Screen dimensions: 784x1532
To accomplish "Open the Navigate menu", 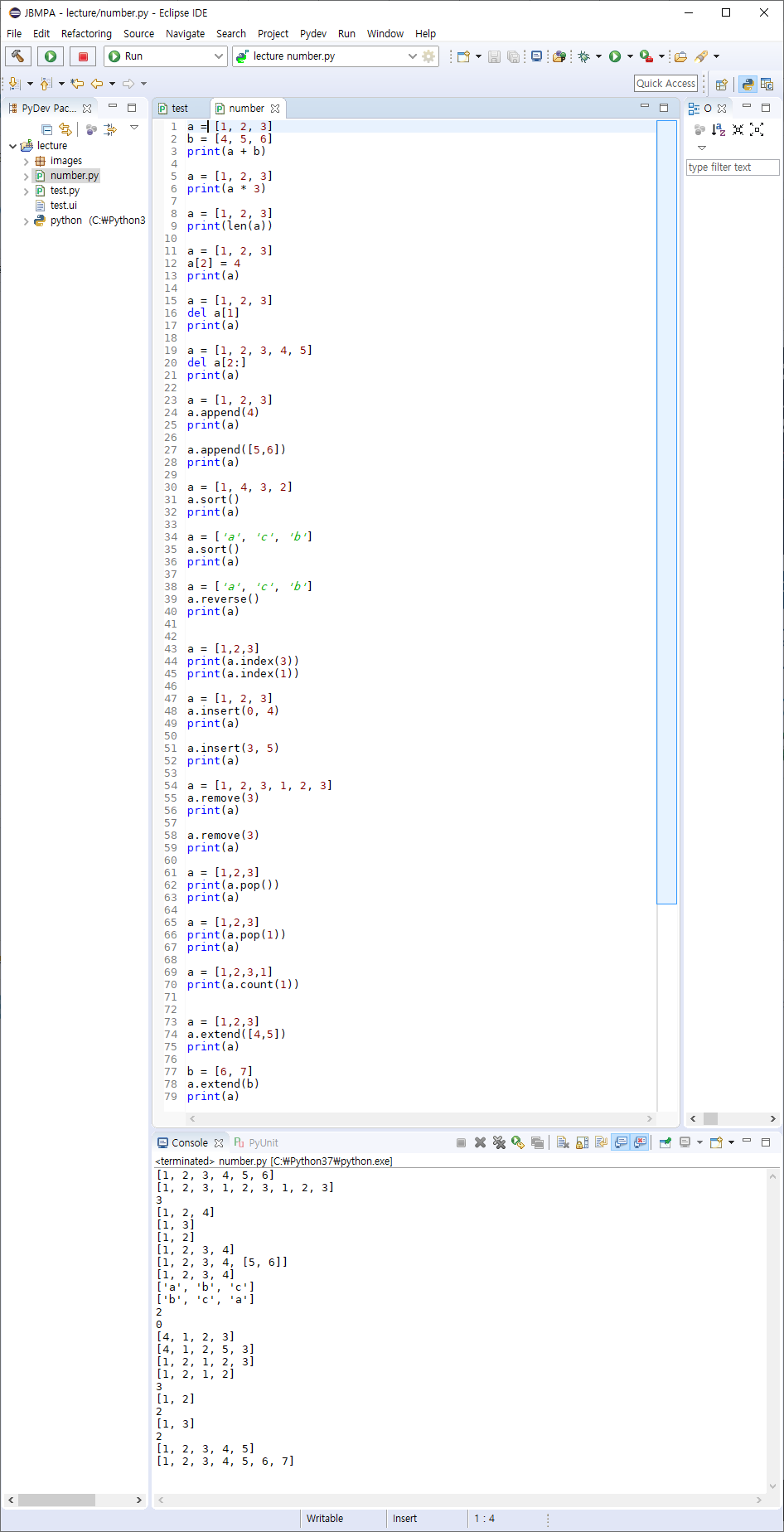I will click(186, 34).
